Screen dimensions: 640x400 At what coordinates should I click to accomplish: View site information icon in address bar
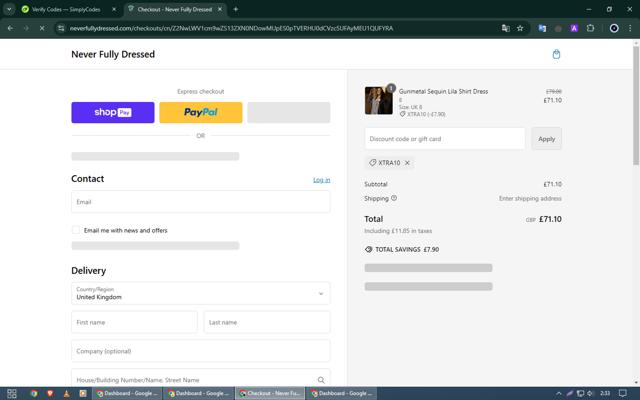point(61,28)
